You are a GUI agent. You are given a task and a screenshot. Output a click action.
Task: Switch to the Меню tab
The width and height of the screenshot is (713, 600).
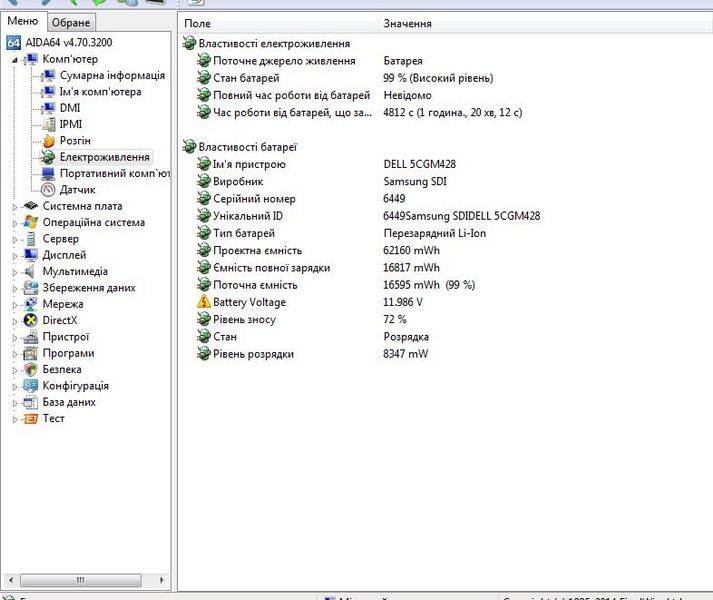[23, 22]
